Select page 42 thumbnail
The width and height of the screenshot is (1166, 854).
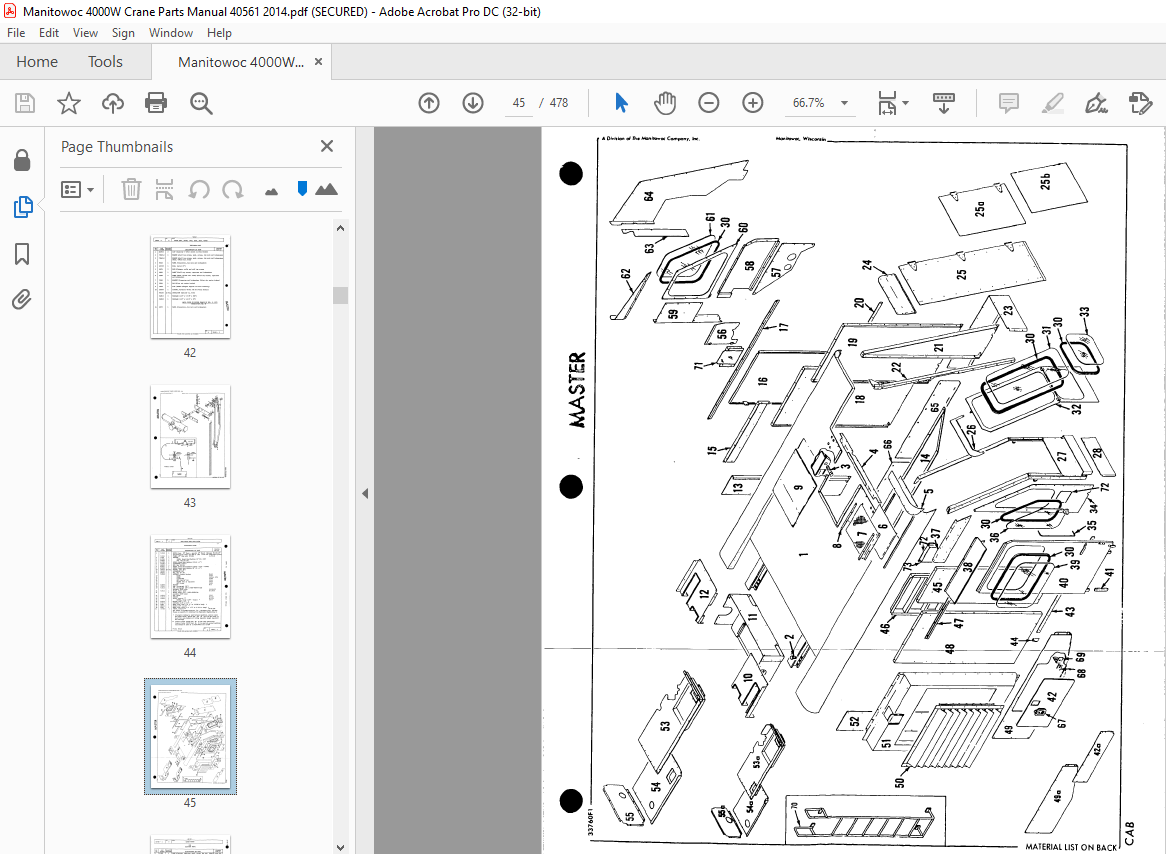(190, 287)
